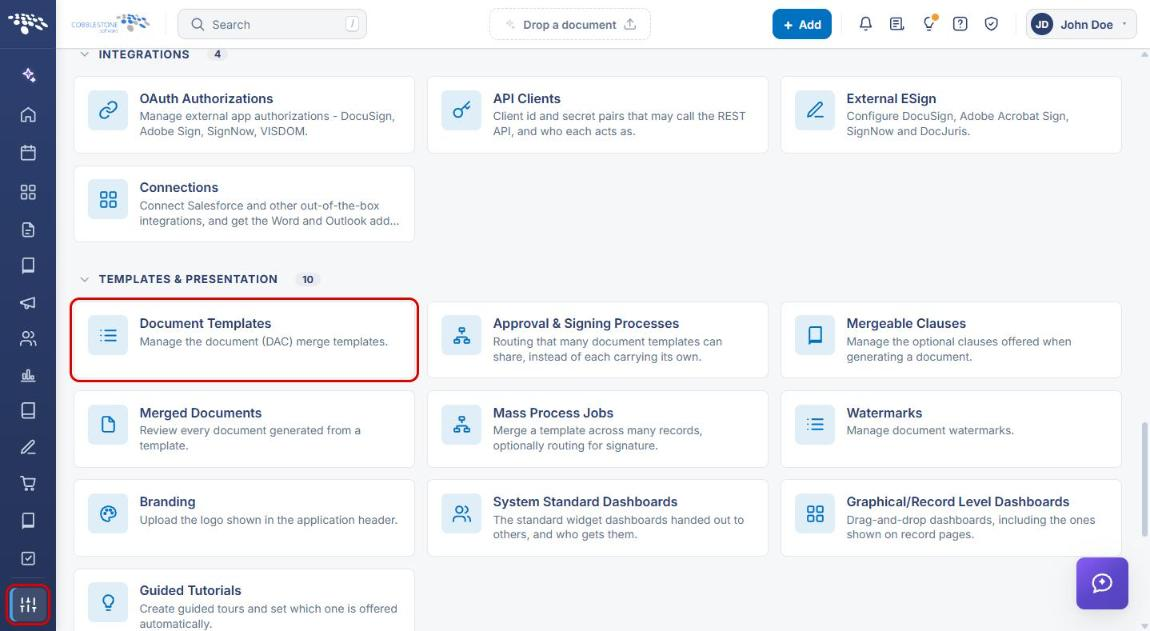1150x631 pixels.
Task: Click the chain-link icon on OAuth Authorizations
Action: [108, 110]
